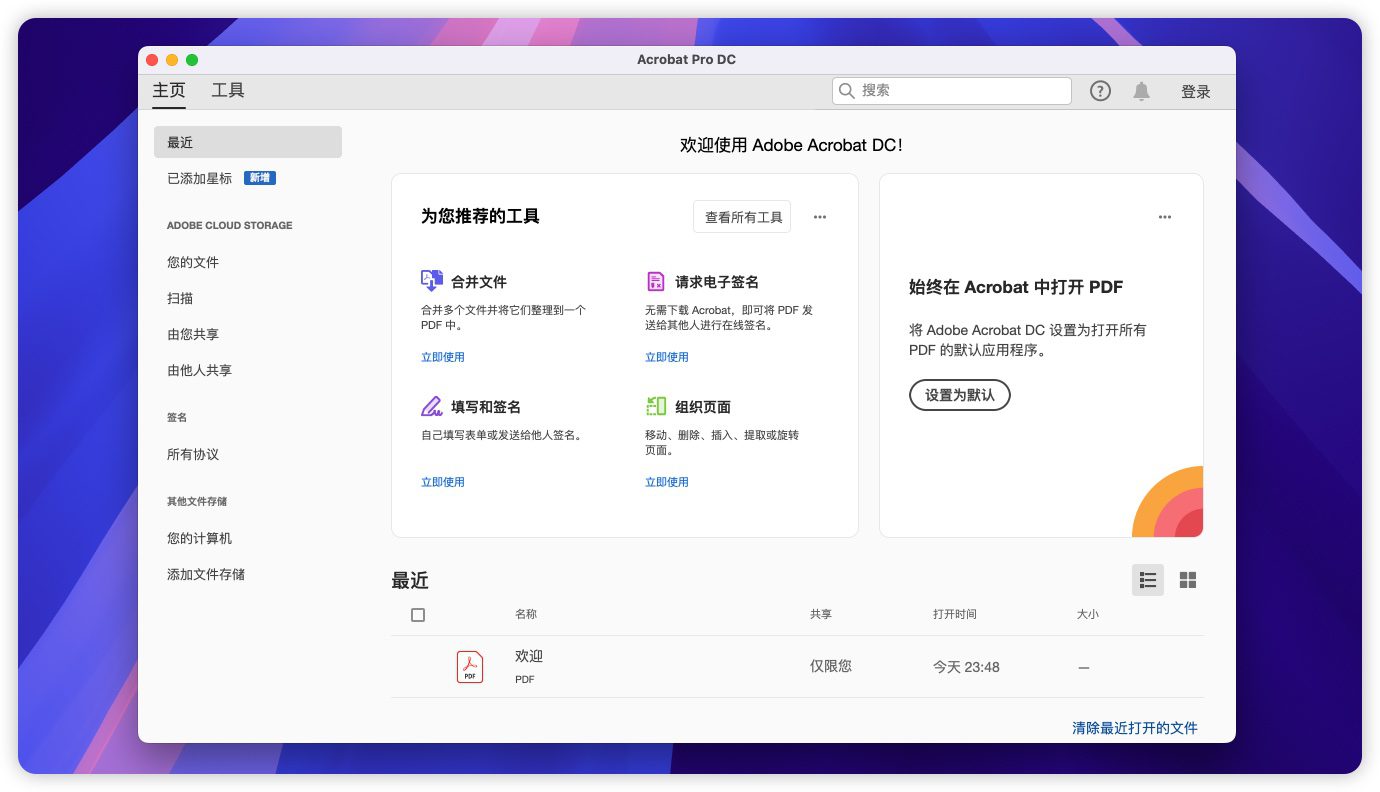Open more options in recommended tools card
Image resolution: width=1380 pixels, height=792 pixels.
820,217
